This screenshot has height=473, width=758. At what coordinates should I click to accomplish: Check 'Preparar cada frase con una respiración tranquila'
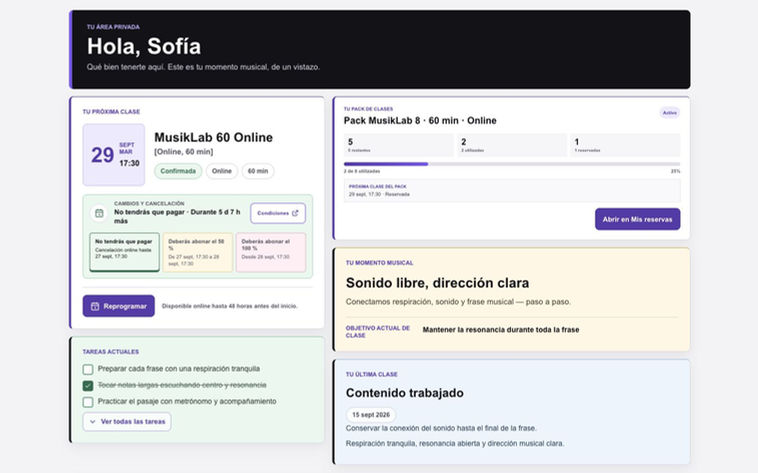[88, 370]
